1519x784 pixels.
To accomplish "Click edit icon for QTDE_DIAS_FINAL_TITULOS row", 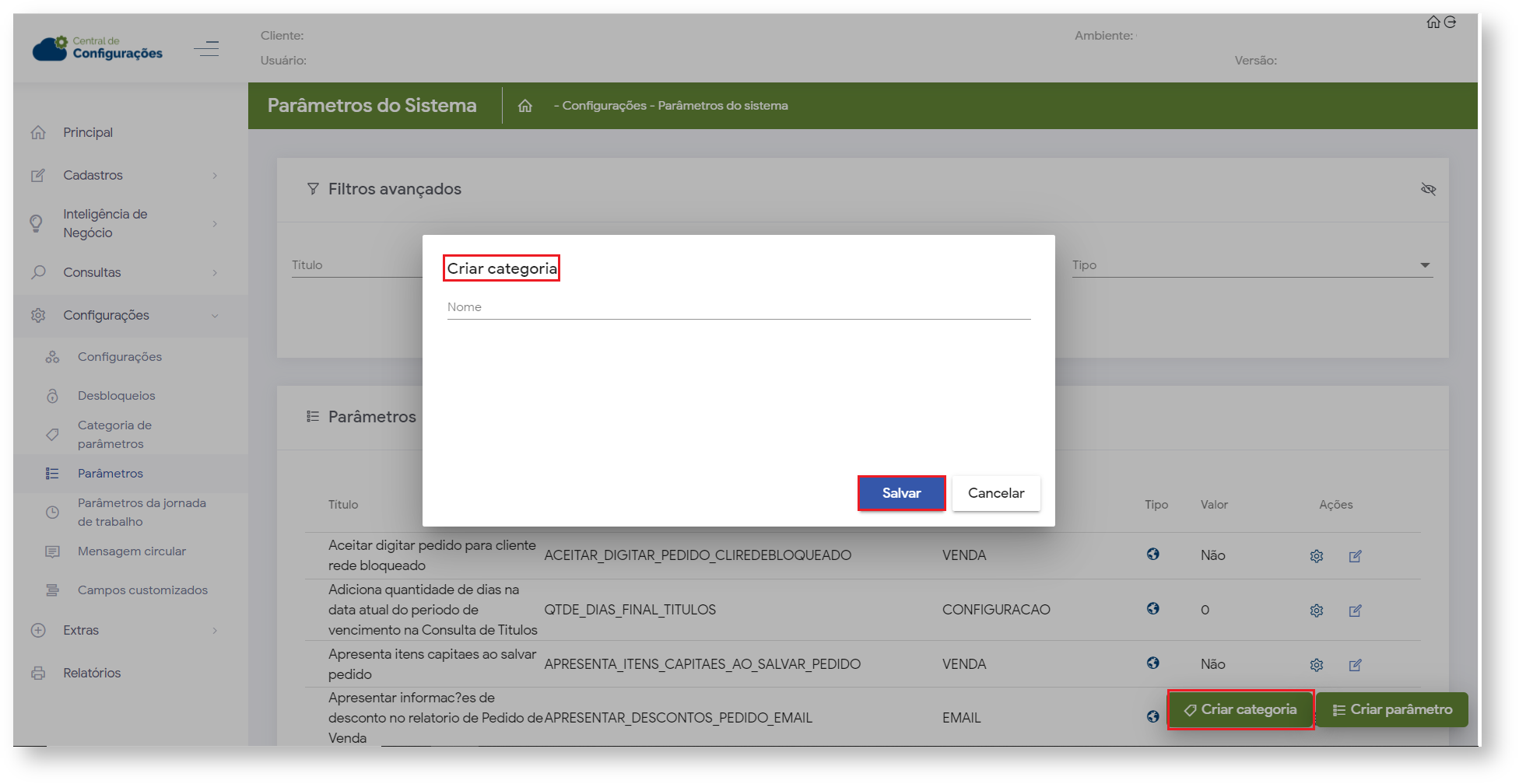I will (1355, 611).
